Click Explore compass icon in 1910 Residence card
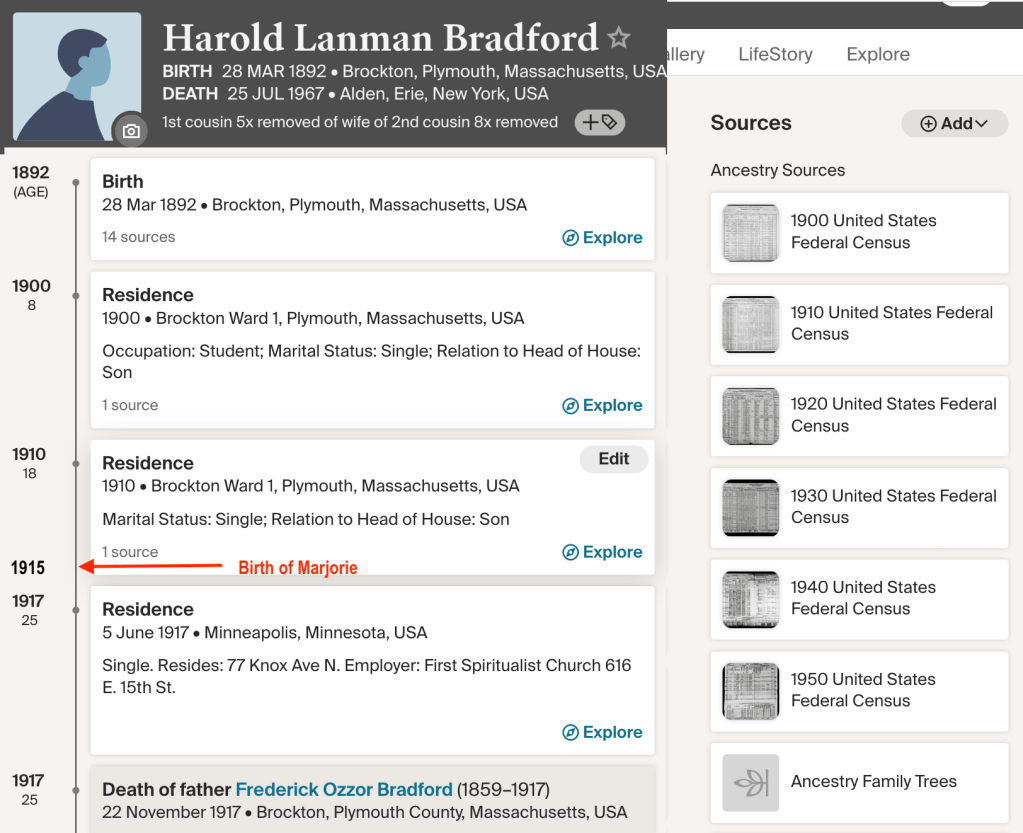Screen dimensions: 1023x833 tap(571, 553)
